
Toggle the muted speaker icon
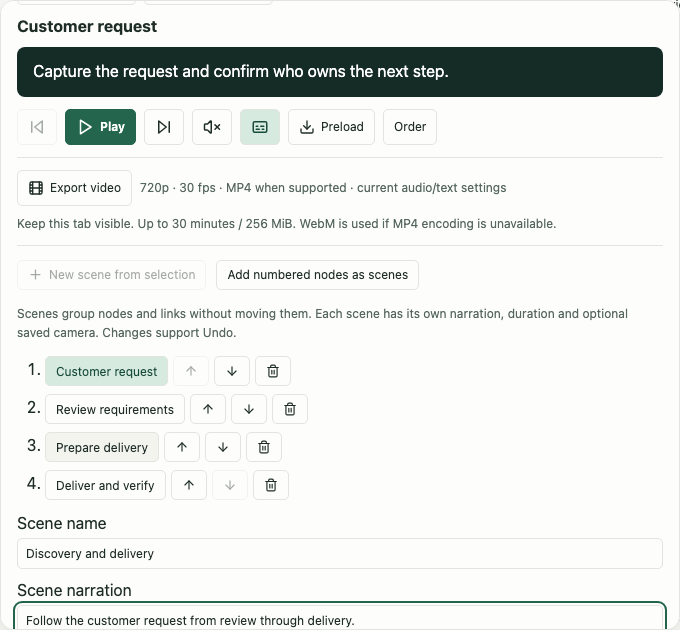212,127
